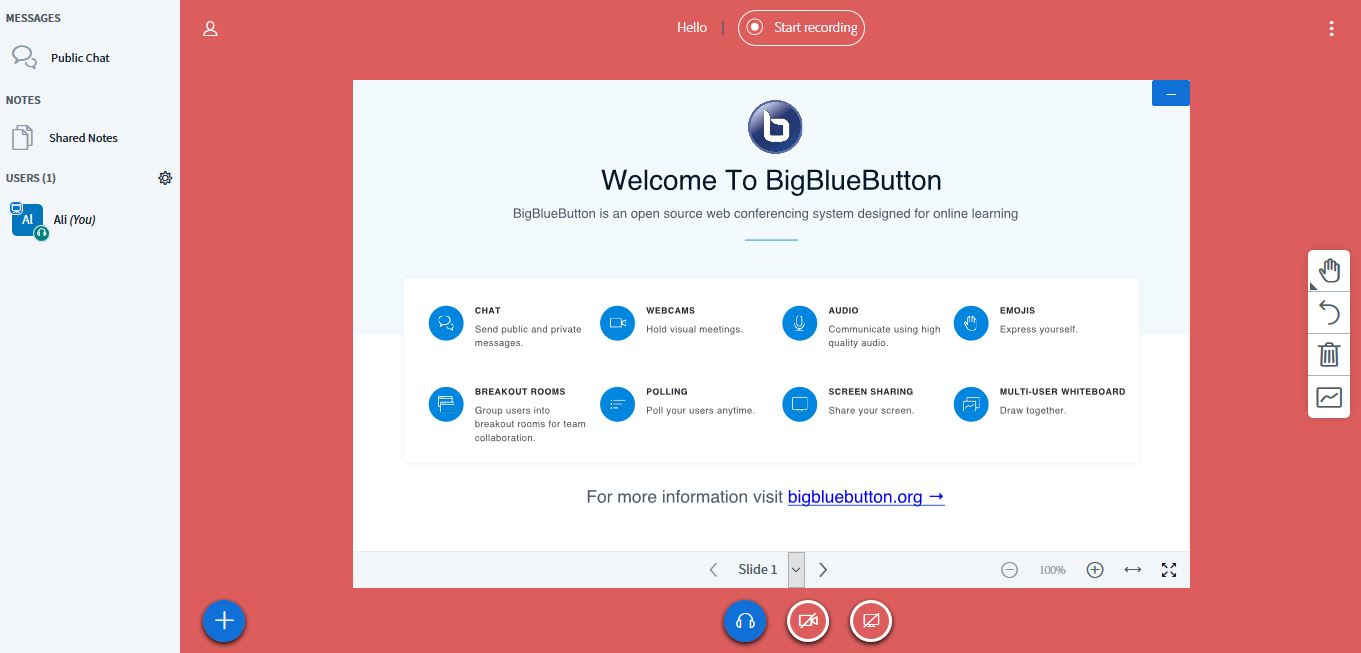Go to the next slide
The width and height of the screenshot is (1361, 653).
pyautogui.click(x=822, y=568)
